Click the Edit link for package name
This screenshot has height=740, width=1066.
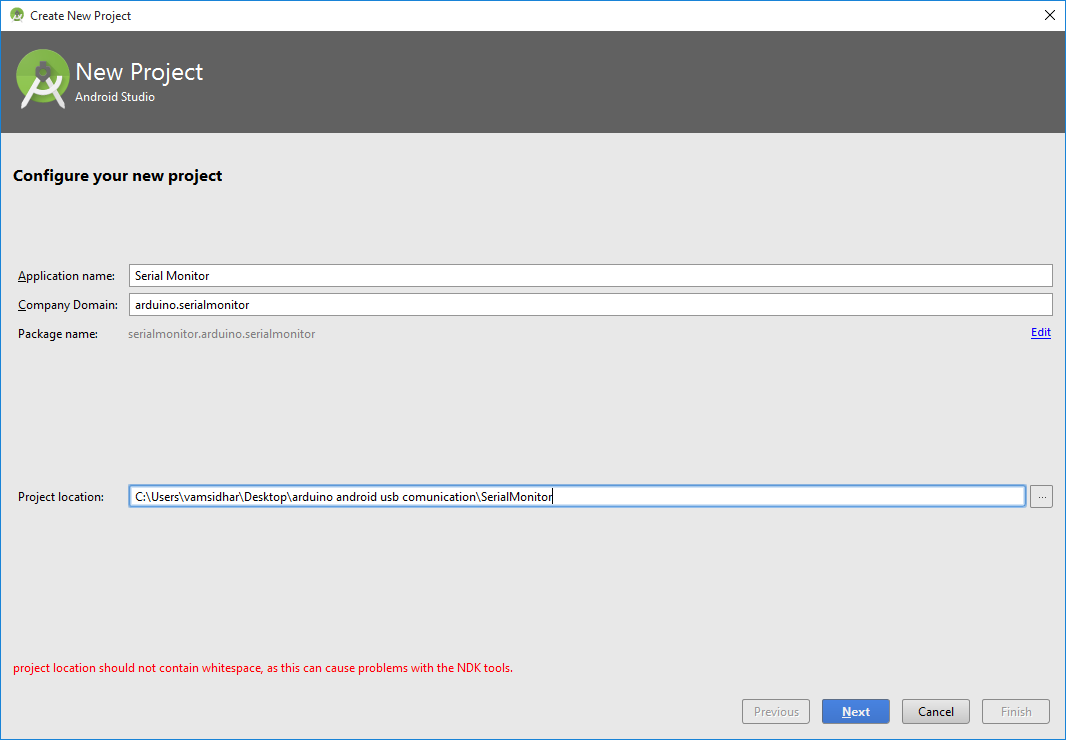coord(1040,333)
